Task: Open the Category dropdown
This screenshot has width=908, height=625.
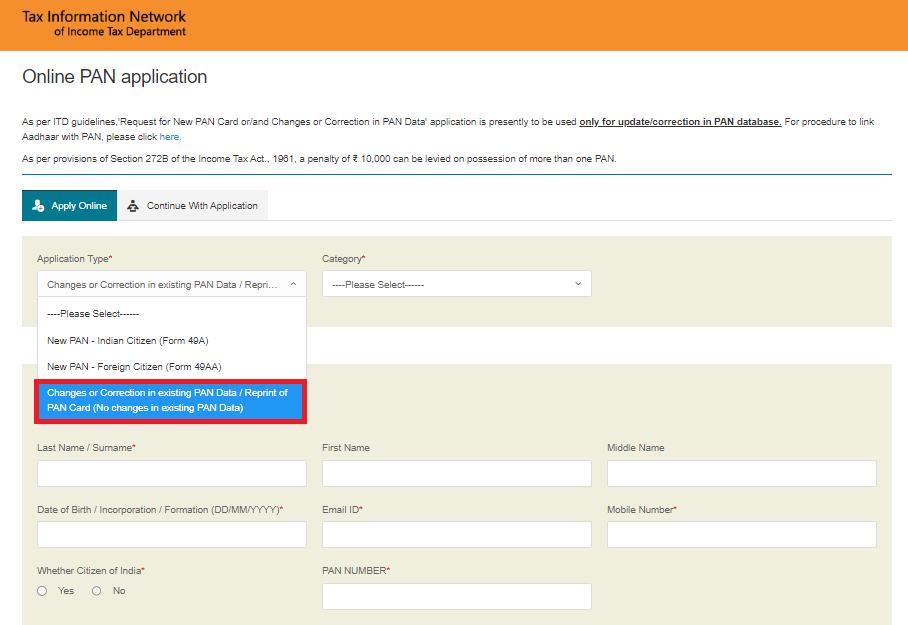Action: pyautogui.click(x=456, y=285)
